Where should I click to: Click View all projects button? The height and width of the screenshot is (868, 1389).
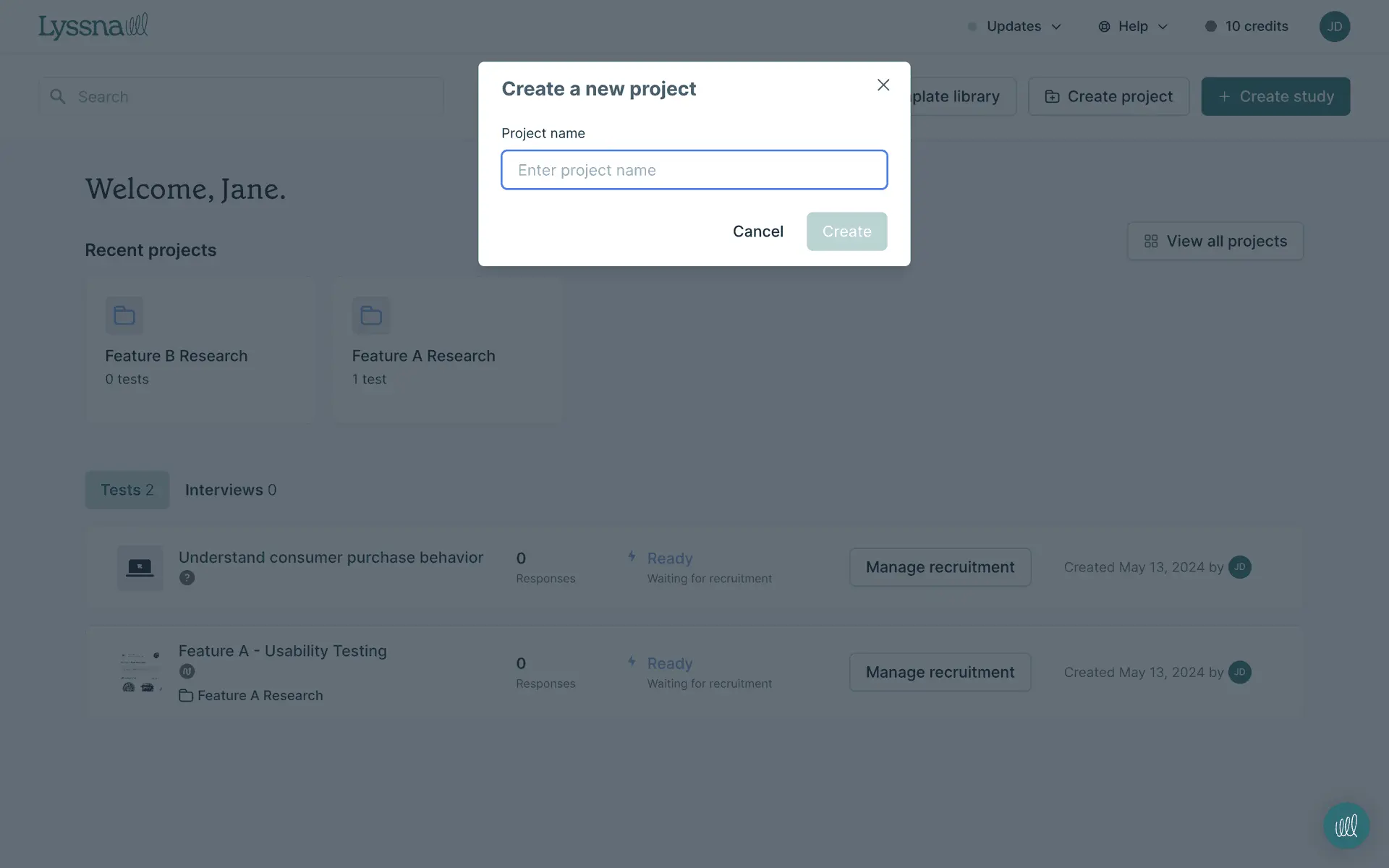1215,241
